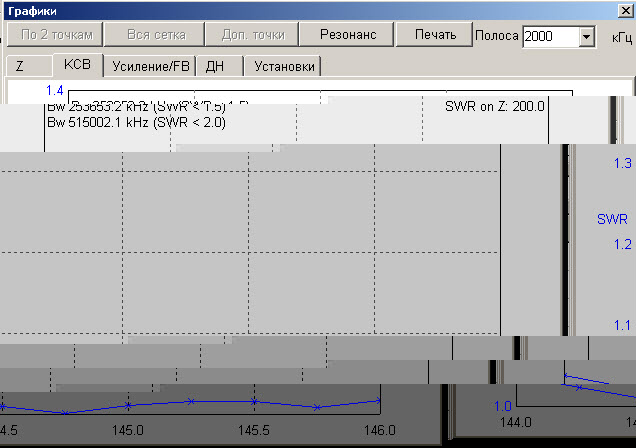Screen dimensions: 636x448
Task: Click the Bw 515002.1 kHz text line
Action: pos(137,122)
